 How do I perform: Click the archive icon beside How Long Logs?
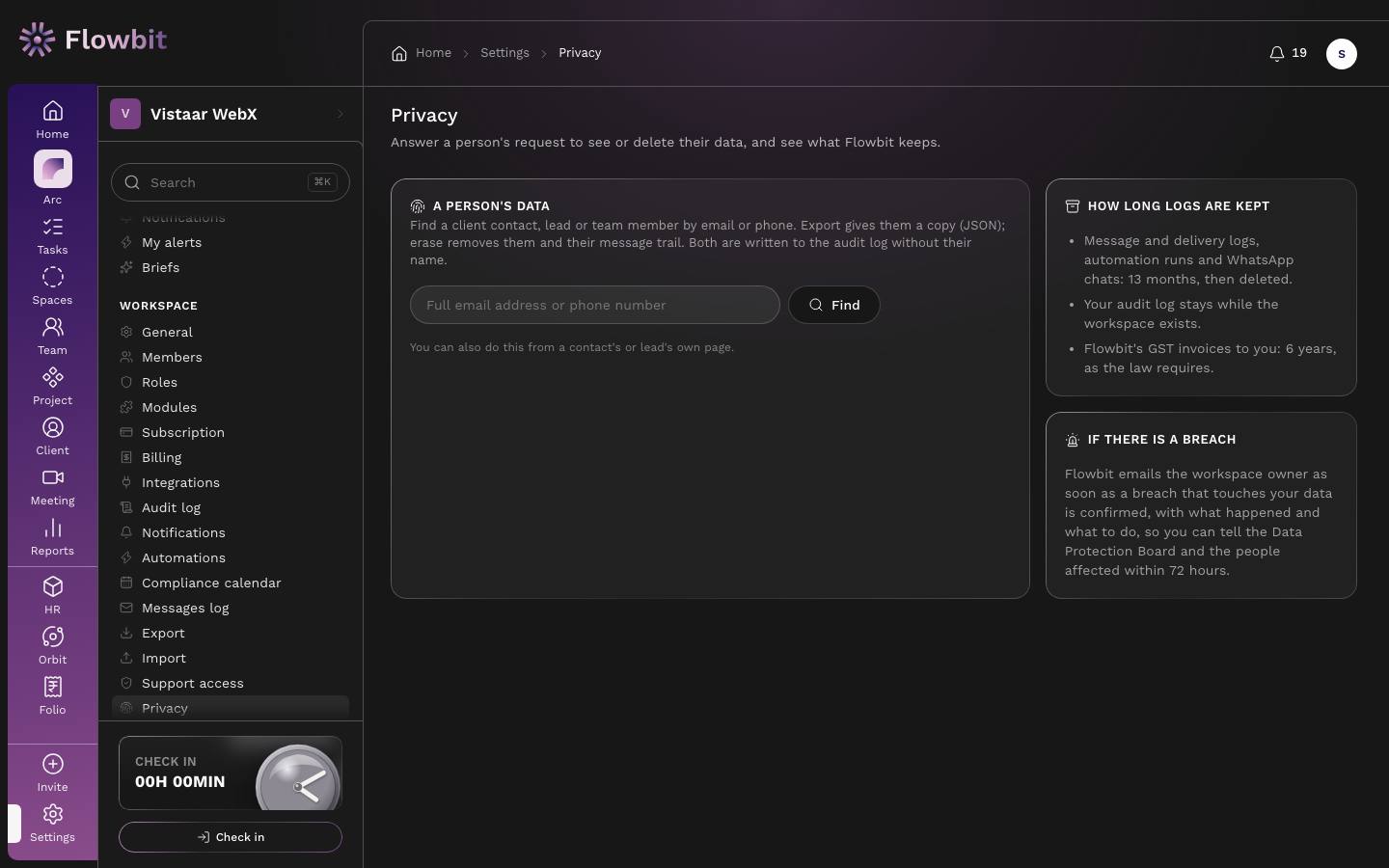[1073, 206]
